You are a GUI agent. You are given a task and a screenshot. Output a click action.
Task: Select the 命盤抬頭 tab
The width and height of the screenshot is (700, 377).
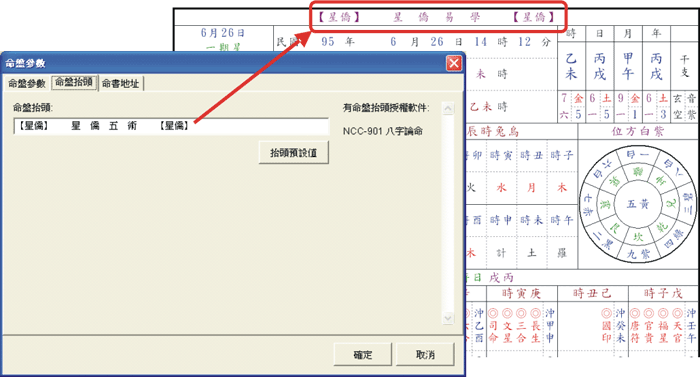74,82
